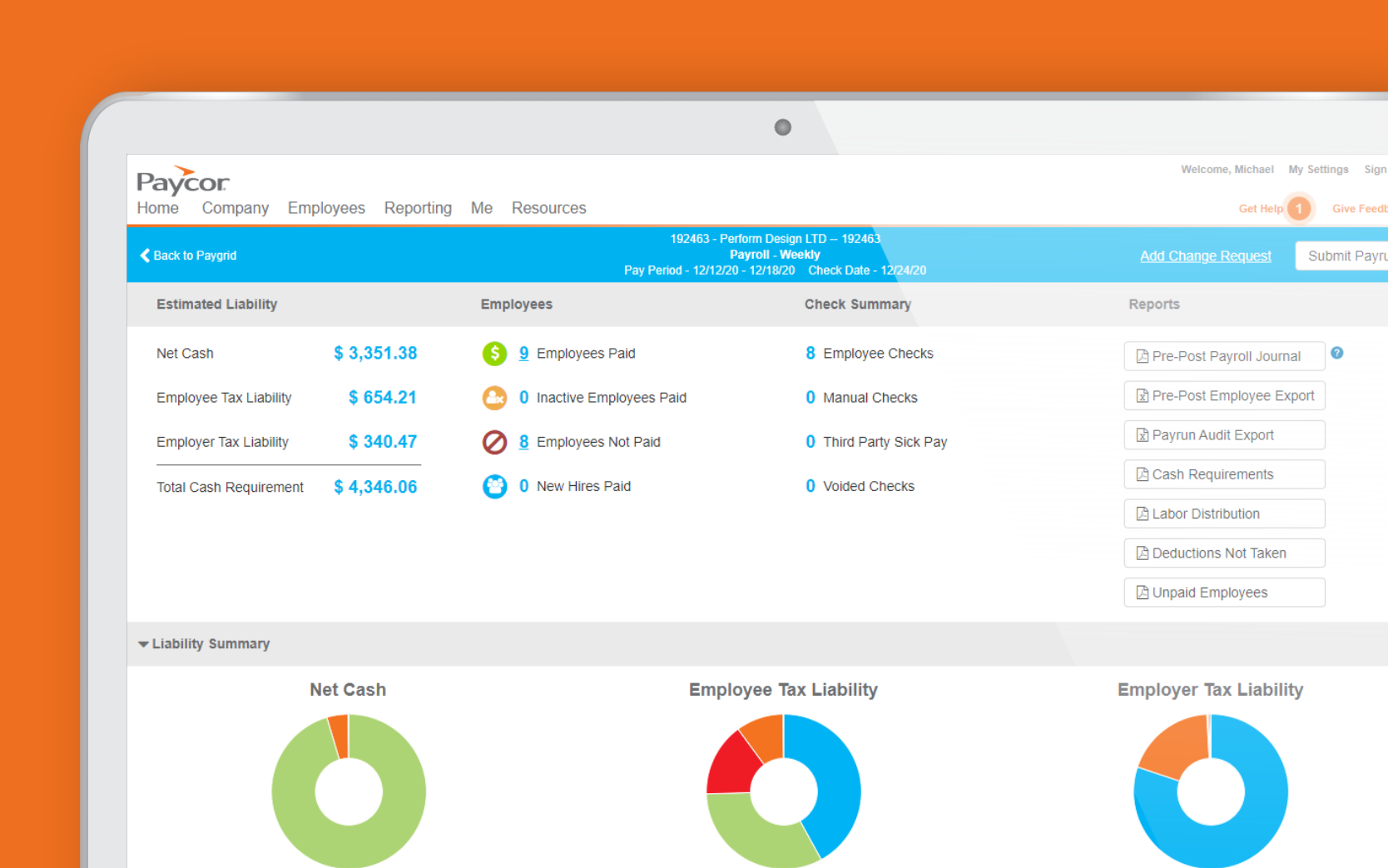This screenshot has height=868, width=1388.
Task: Open the Resources menu
Action: pyautogui.click(x=548, y=208)
